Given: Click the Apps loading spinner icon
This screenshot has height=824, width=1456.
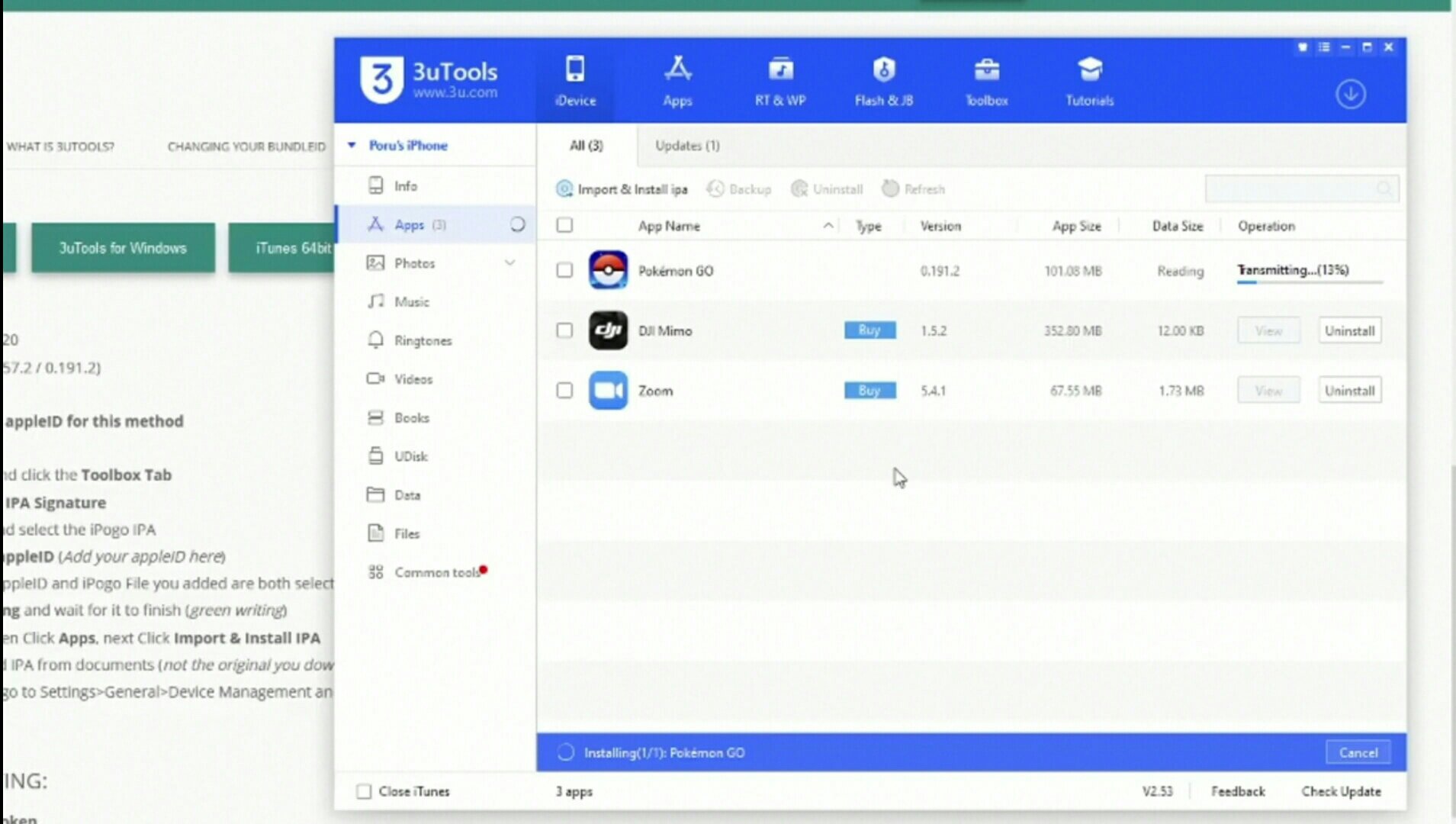Looking at the screenshot, I should pyautogui.click(x=517, y=224).
